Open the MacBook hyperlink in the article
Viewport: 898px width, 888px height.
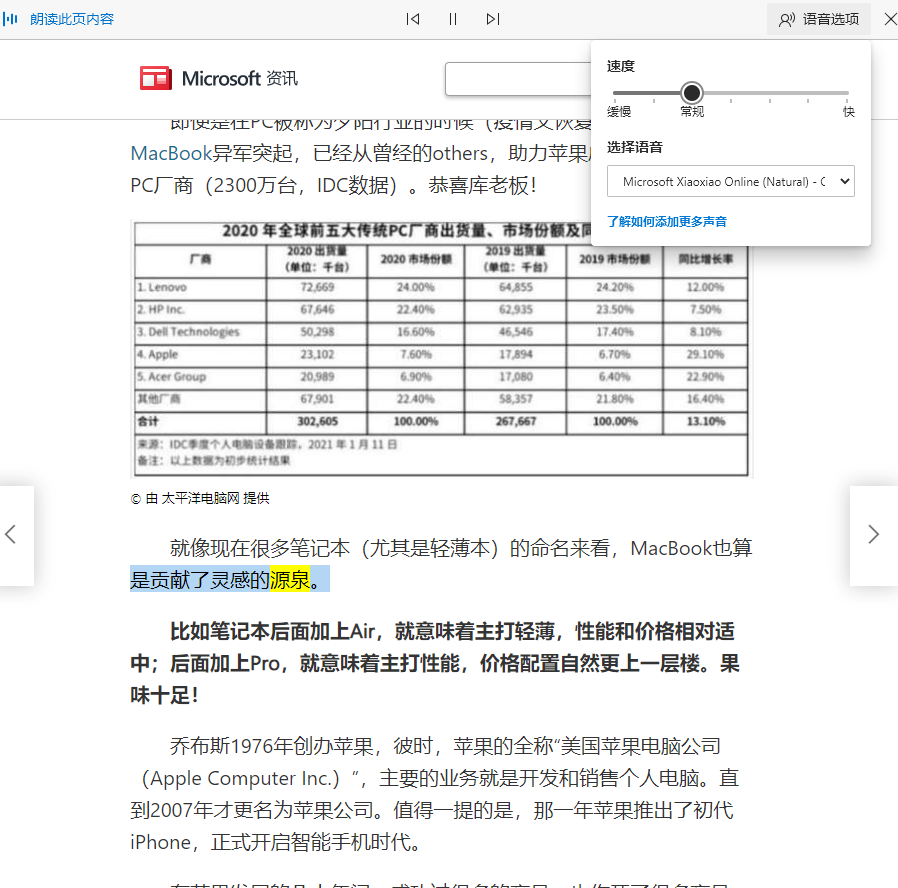point(172,152)
